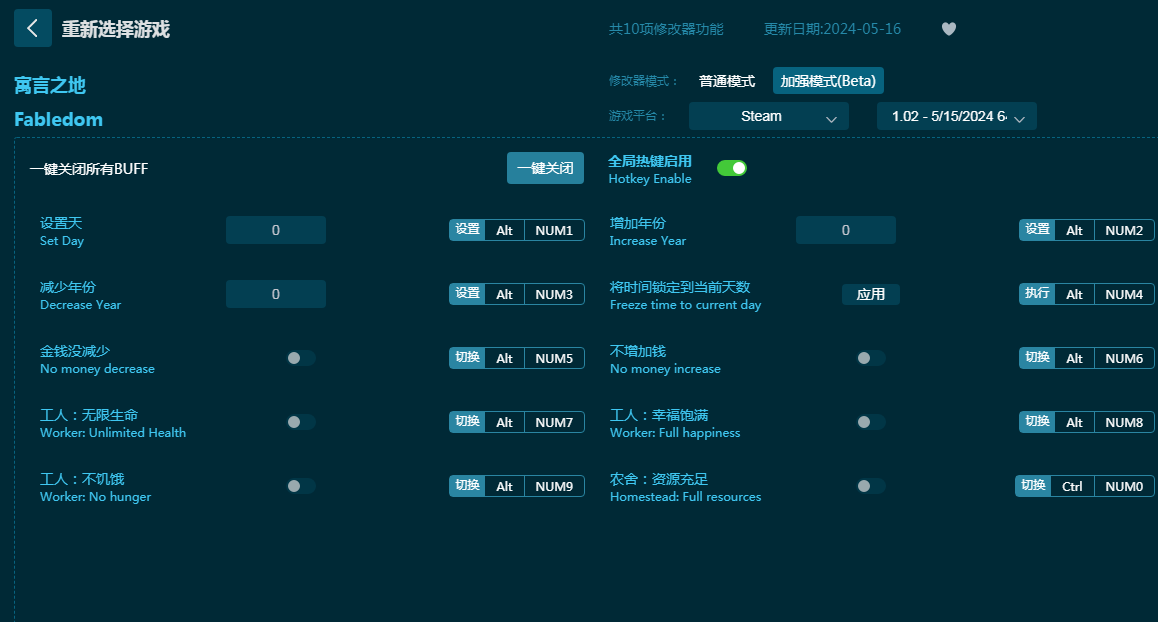Click 切换 button for No money decrease
The height and width of the screenshot is (622, 1158).
(467, 358)
